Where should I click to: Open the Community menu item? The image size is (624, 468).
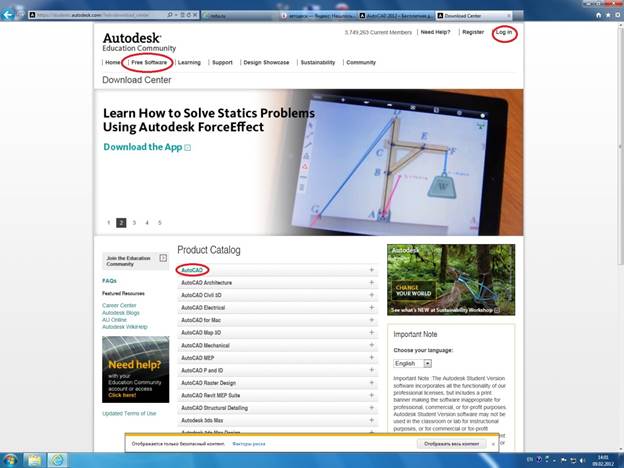click(x=361, y=62)
